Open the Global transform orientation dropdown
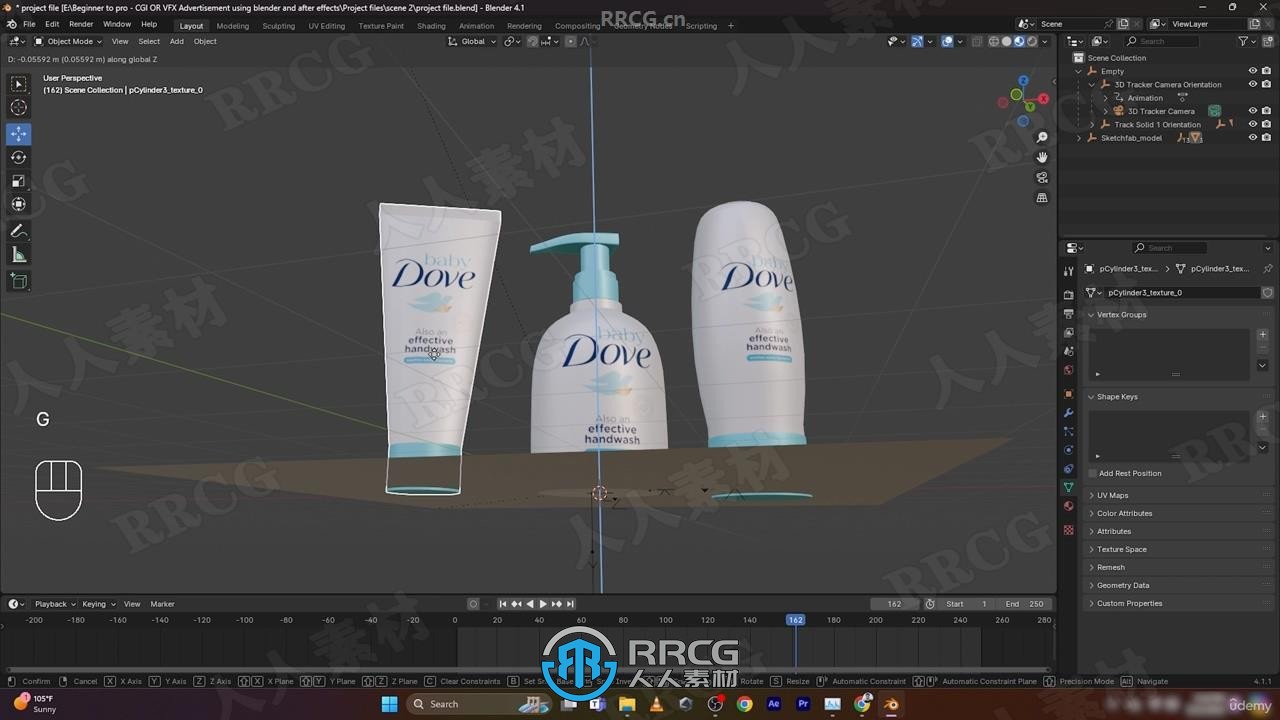1280x720 pixels. 472,41
